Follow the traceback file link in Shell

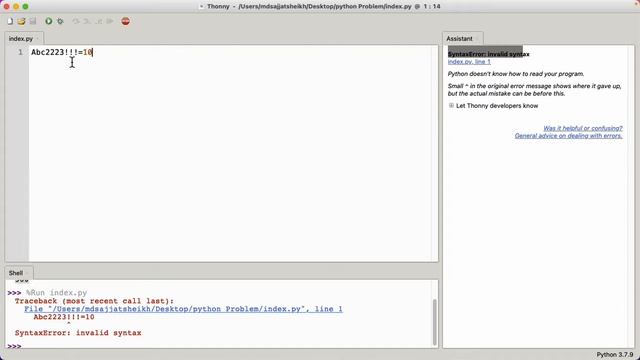pos(183,309)
